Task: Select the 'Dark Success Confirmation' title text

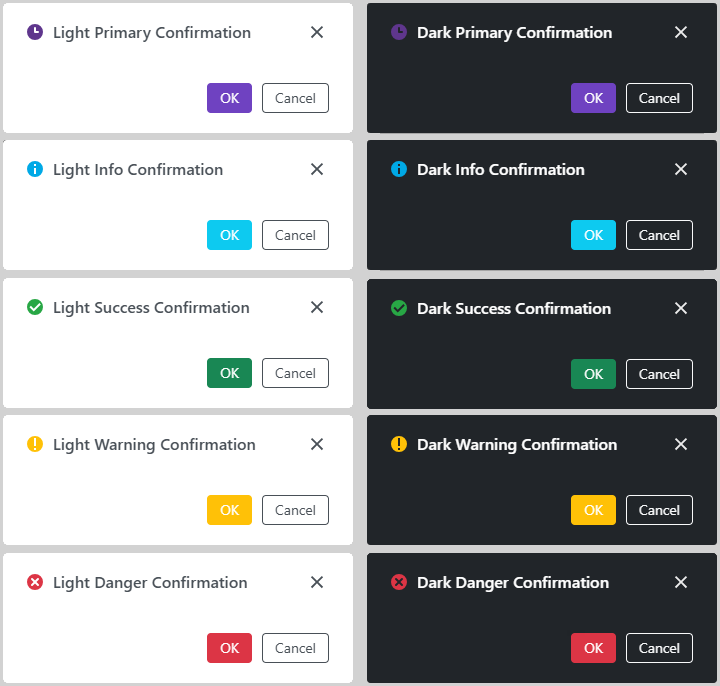Action: tap(514, 309)
